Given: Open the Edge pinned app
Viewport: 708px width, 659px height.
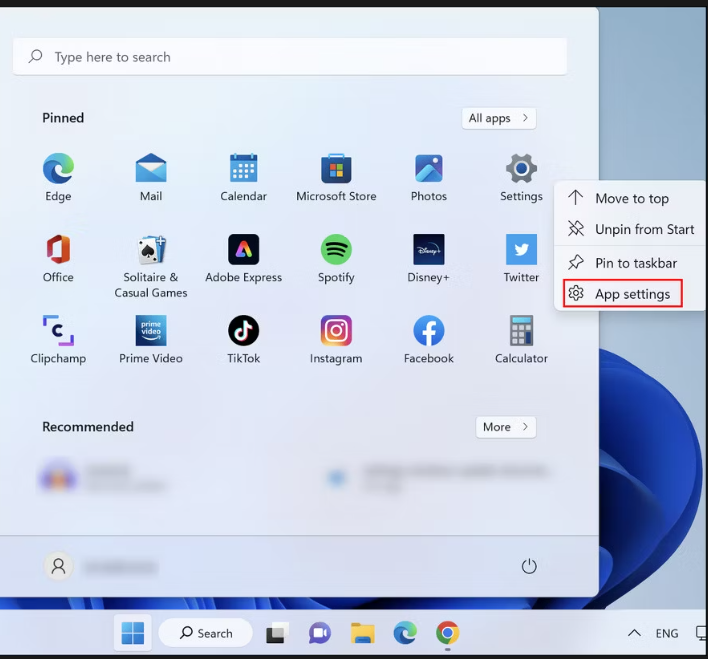Looking at the screenshot, I should pyautogui.click(x=58, y=178).
